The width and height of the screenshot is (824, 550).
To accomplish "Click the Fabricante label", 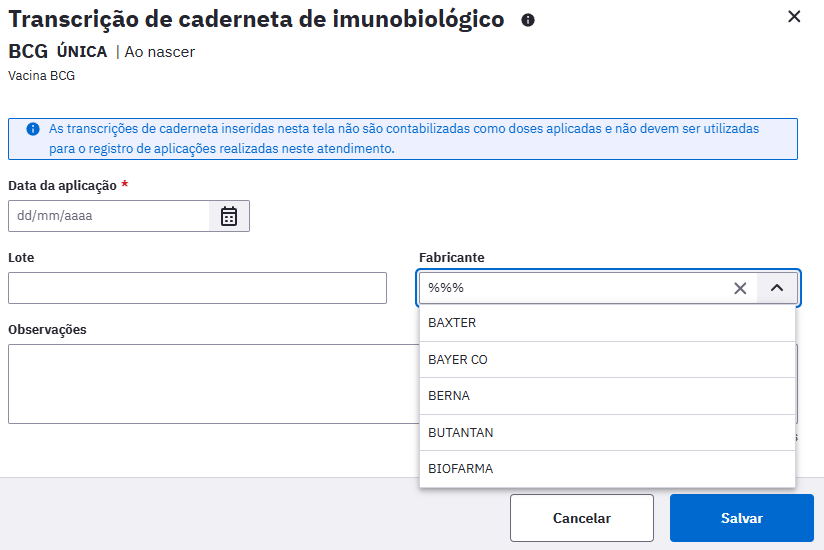I will 451,258.
